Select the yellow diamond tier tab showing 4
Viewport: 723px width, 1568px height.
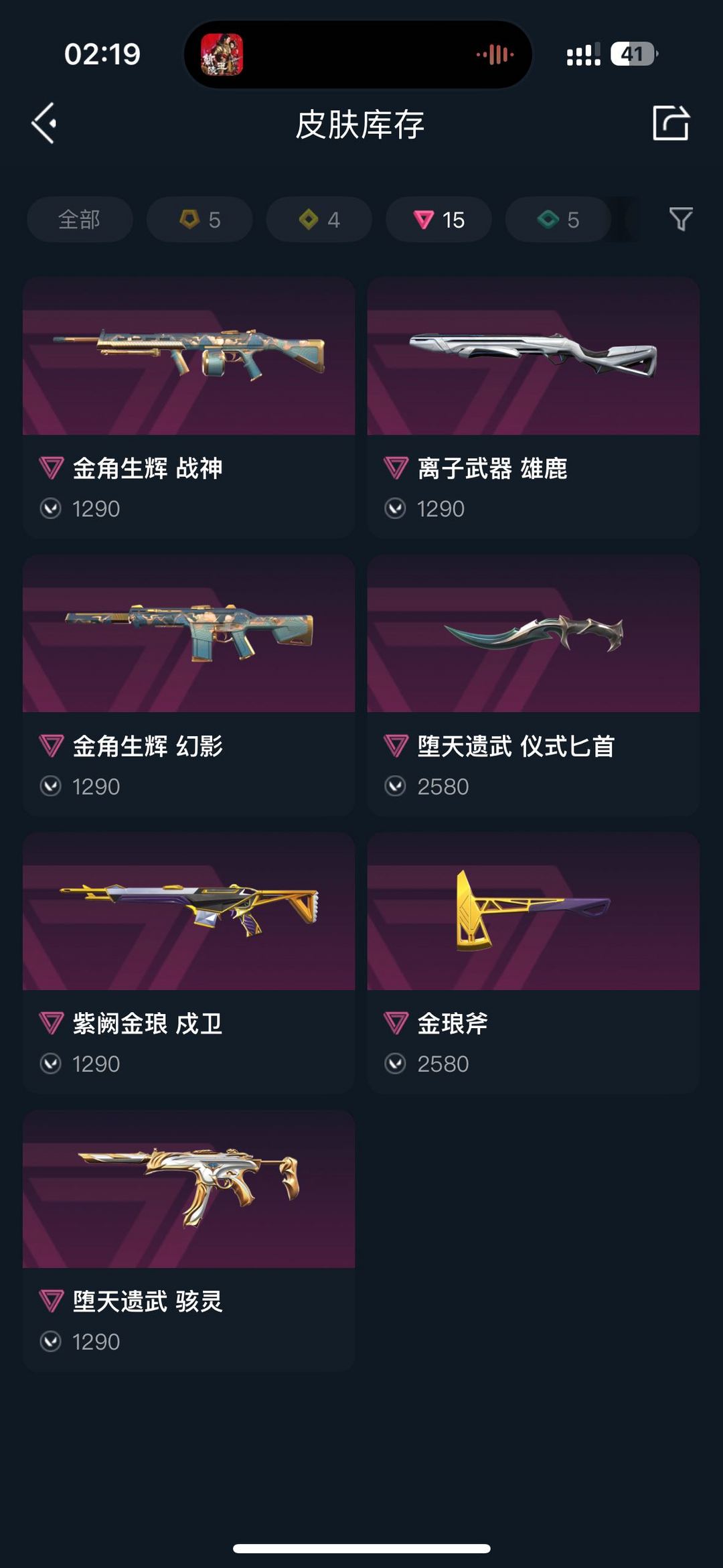319,219
